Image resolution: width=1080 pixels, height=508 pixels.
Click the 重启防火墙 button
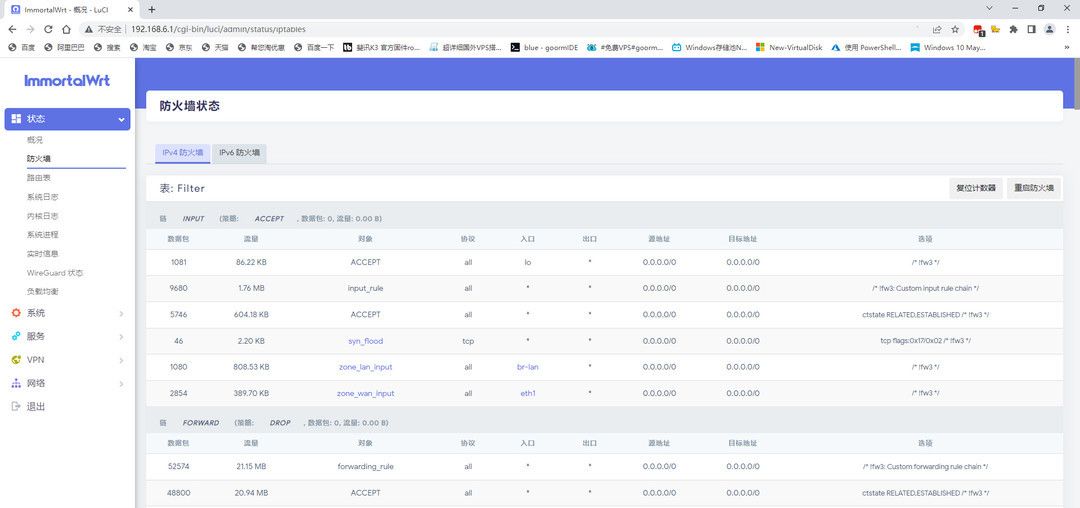point(1033,187)
